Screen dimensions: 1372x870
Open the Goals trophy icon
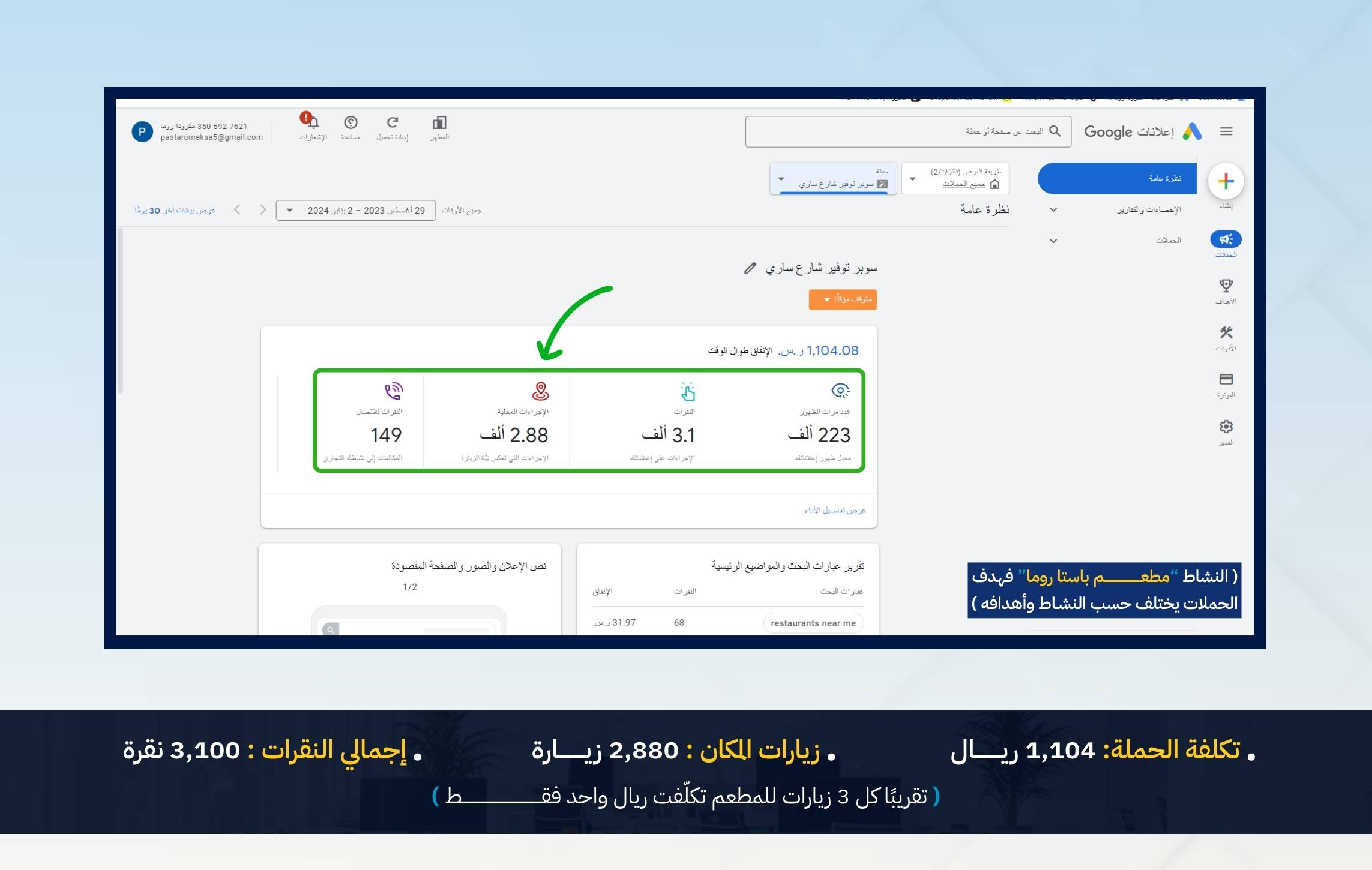(x=1226, y=286)
